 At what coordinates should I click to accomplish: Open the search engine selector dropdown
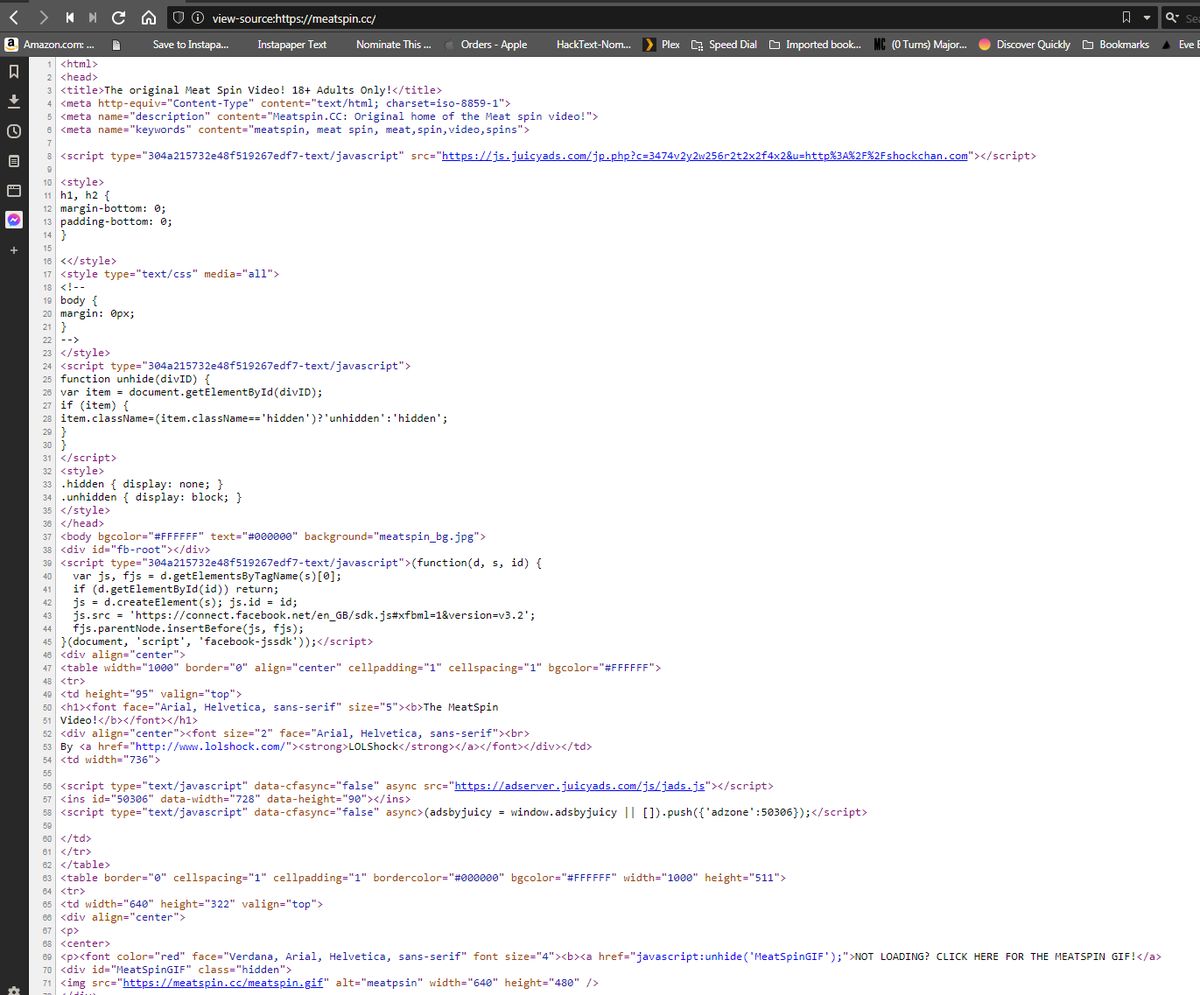1171,18
